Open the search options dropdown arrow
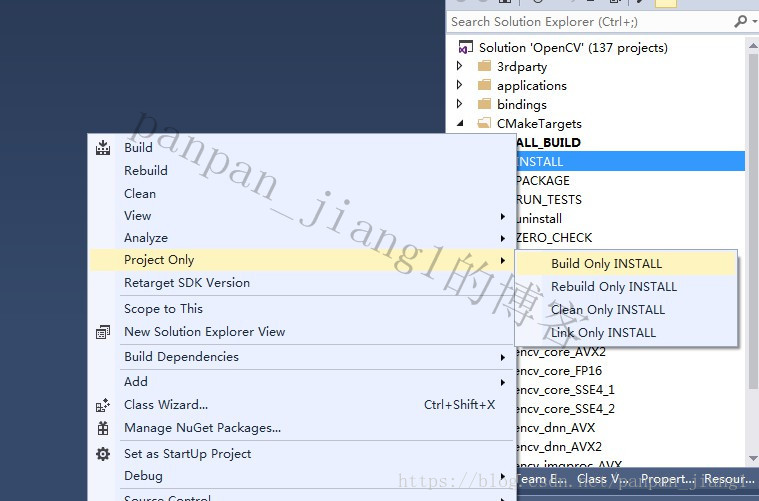 755,21
